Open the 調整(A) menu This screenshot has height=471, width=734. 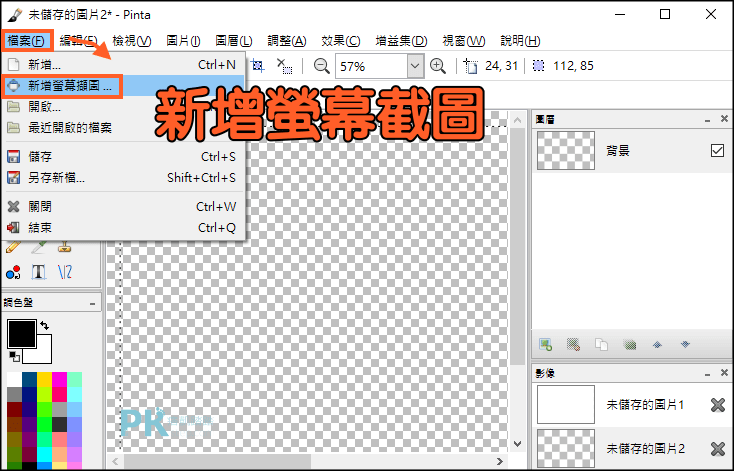pos(287,41)
